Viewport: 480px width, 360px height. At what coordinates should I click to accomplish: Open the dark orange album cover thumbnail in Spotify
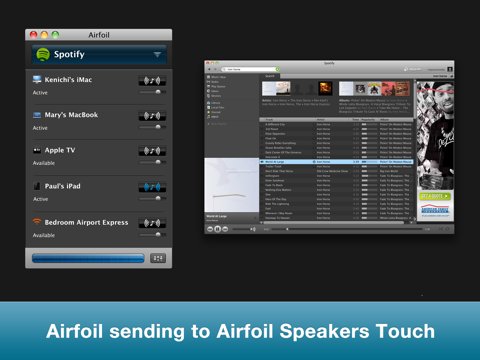click(x=325, y=88)
